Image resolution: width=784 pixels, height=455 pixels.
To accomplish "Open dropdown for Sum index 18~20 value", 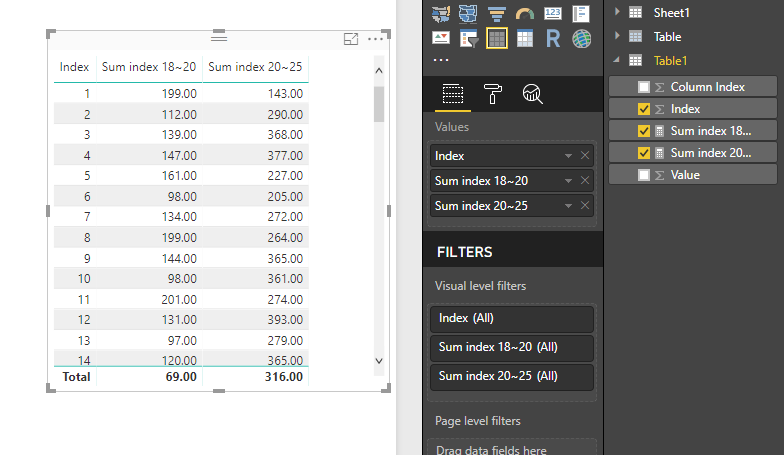I will (568, 181).
